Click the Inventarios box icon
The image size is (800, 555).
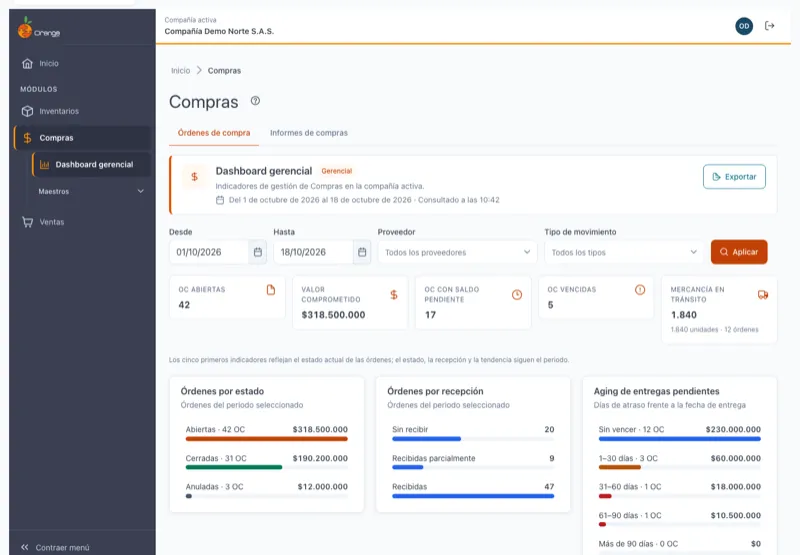point(28,111)
